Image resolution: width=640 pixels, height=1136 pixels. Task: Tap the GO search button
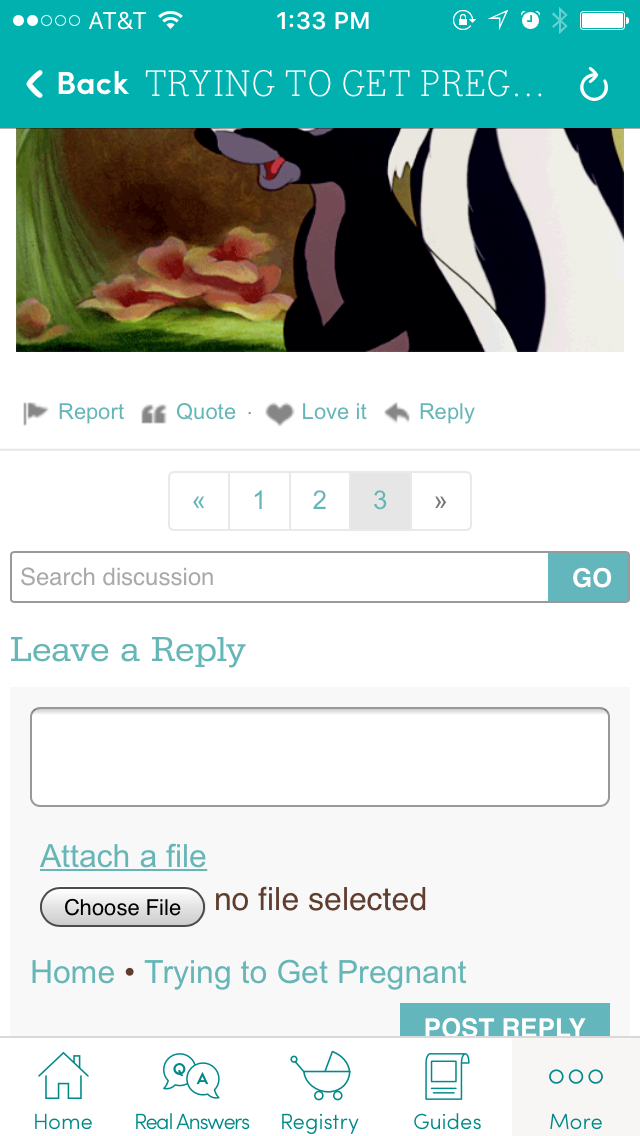point(589,577)
